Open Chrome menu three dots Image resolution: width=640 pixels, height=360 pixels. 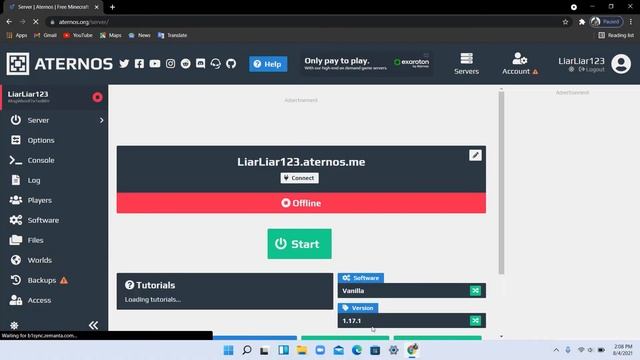(x=631, y=22)
